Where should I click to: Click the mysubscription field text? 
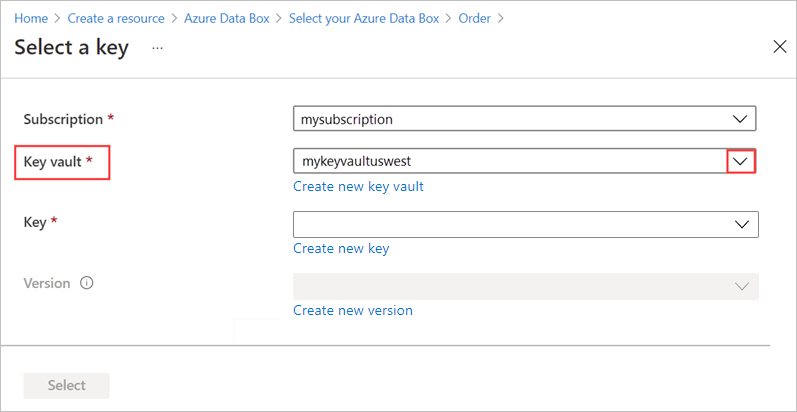347,119
